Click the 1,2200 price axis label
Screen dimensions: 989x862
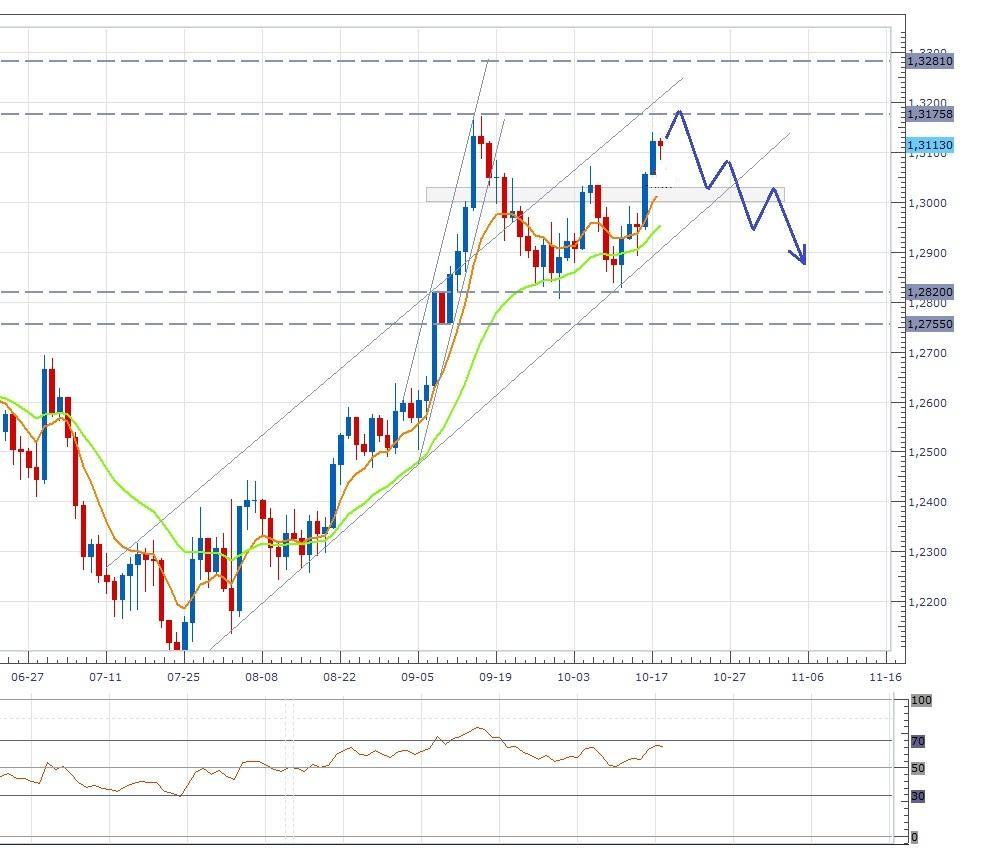pyautogui.click(x=927, y=602)
